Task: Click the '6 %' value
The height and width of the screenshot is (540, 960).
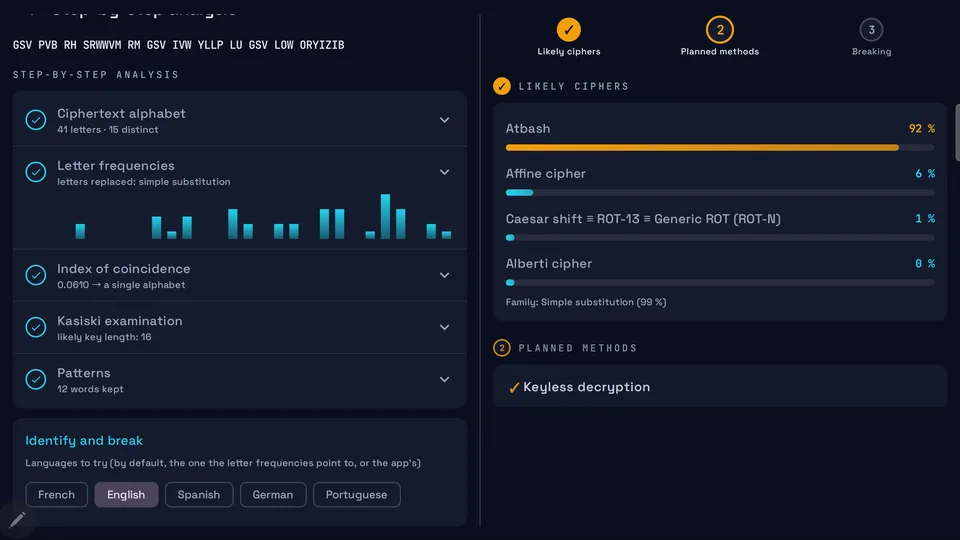Action: tap(924, 174)
